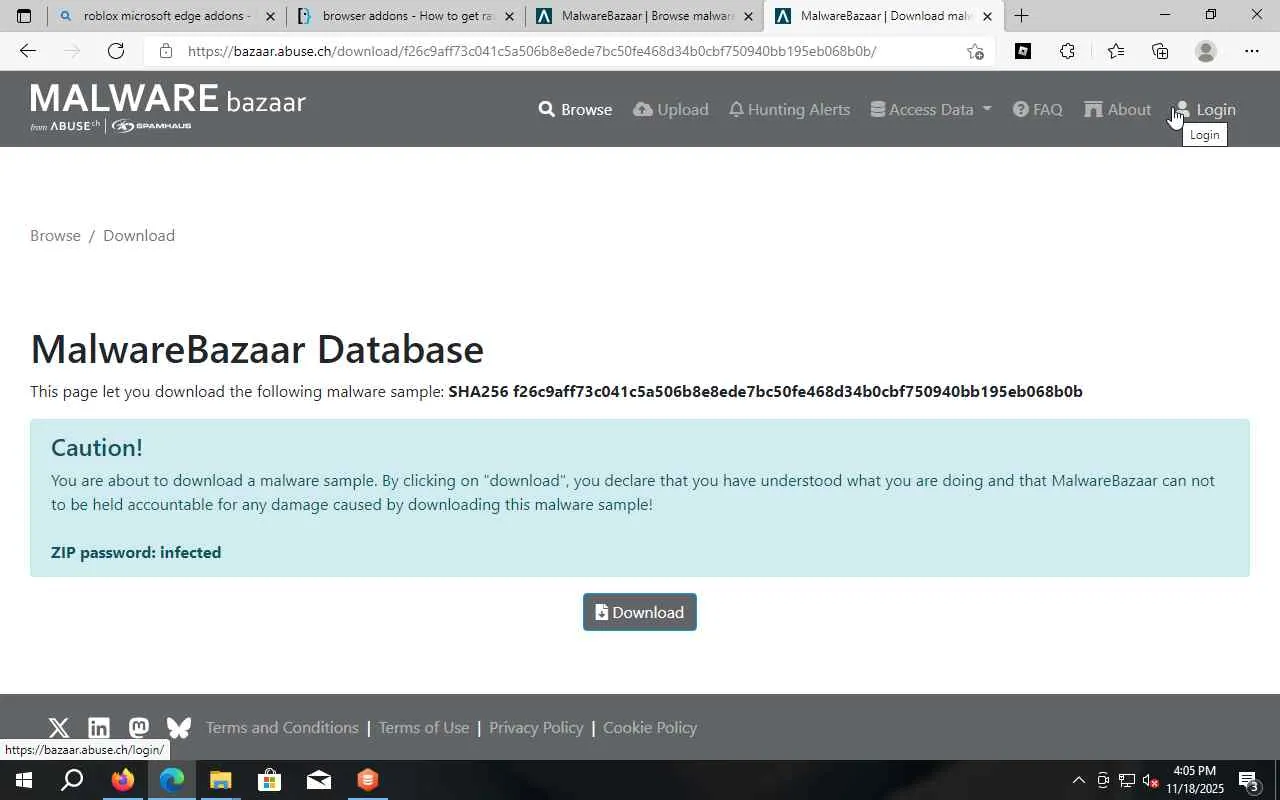The image size is (1280, 800).
Task: Click the Login link in navbar
Action: [x=1204, y=109]
